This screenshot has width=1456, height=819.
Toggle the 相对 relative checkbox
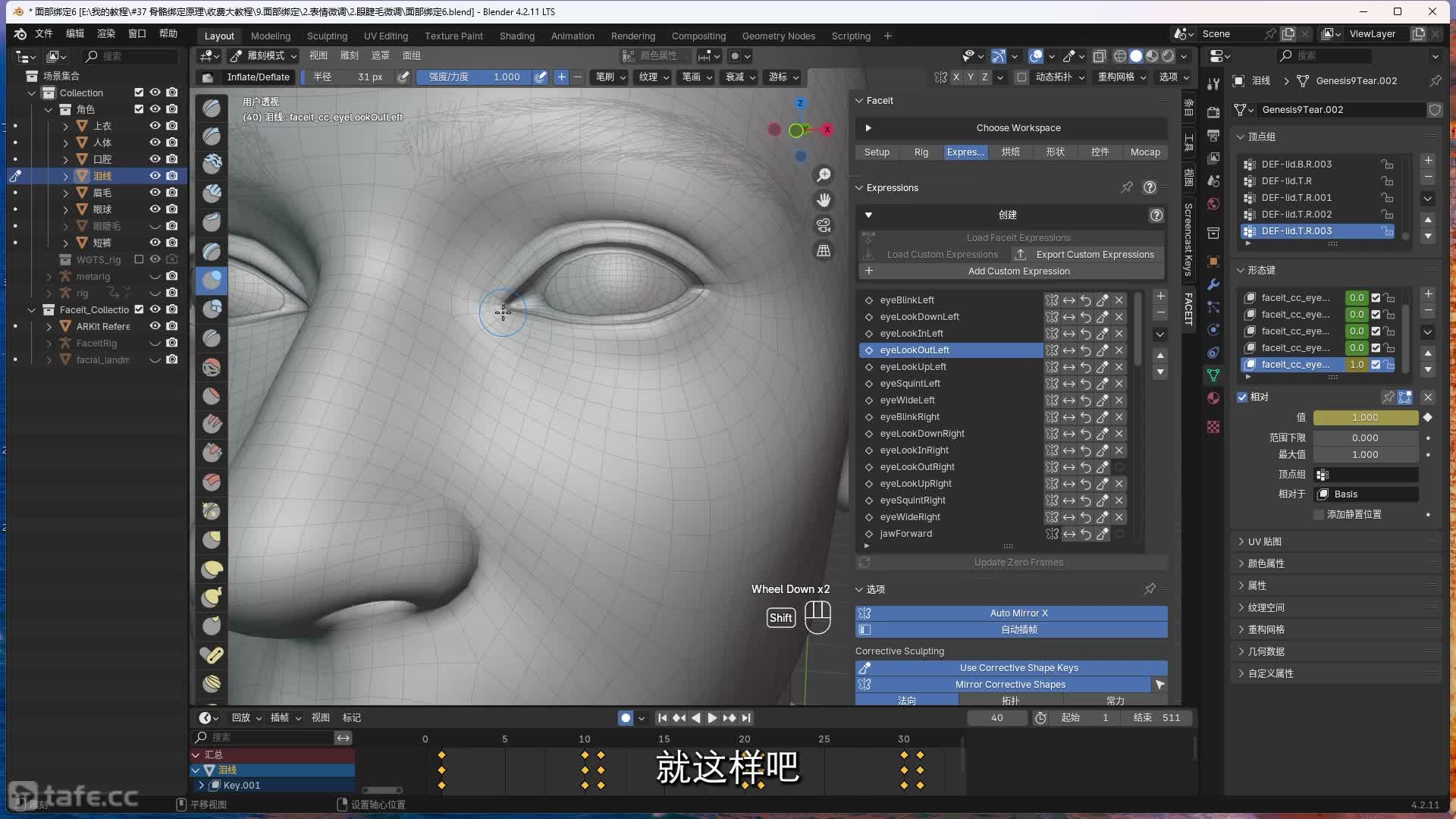pos(1242,397)
